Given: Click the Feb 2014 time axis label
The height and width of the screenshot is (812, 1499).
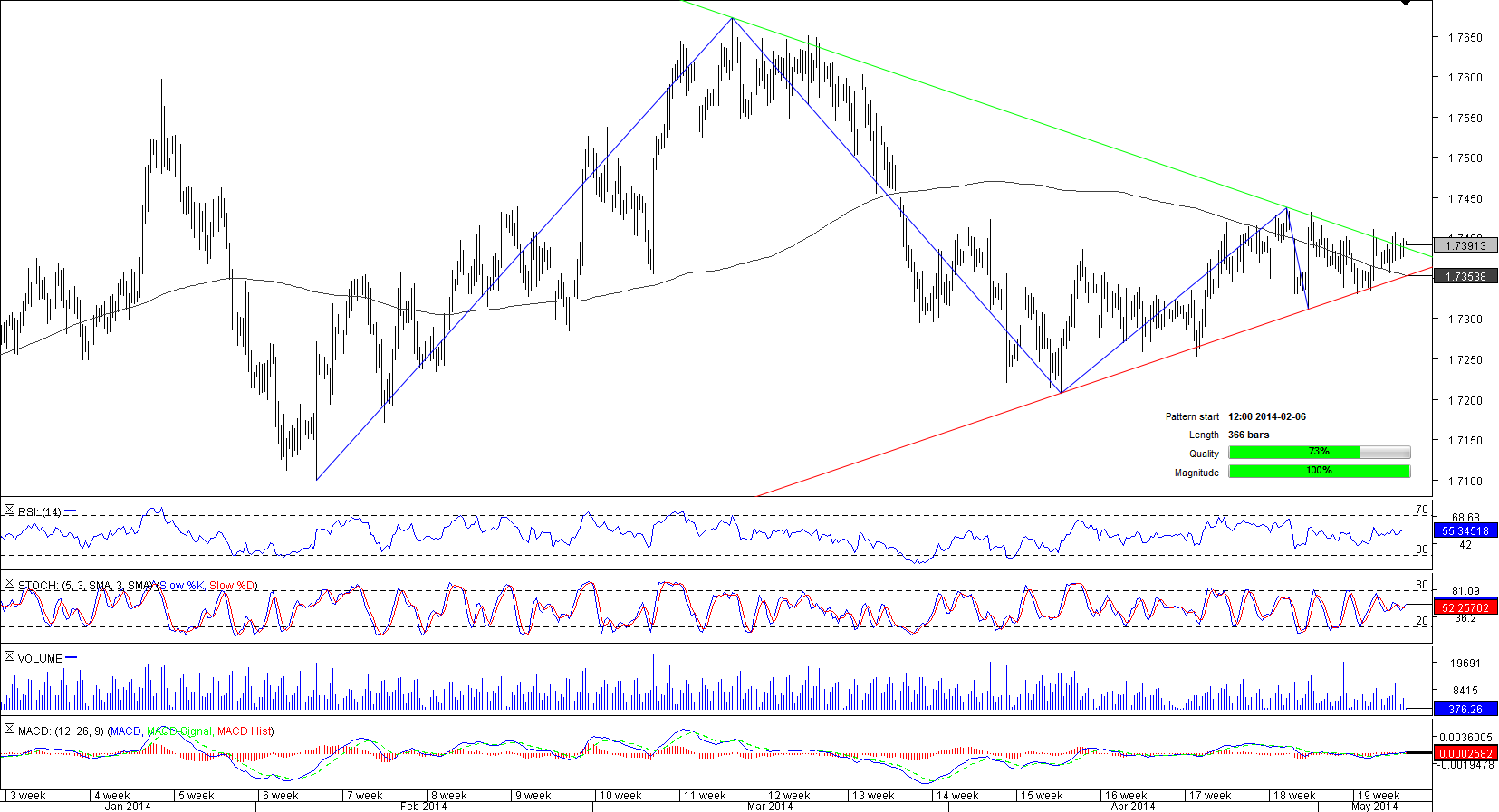Looking at the screenshot, I should (424, 807).
